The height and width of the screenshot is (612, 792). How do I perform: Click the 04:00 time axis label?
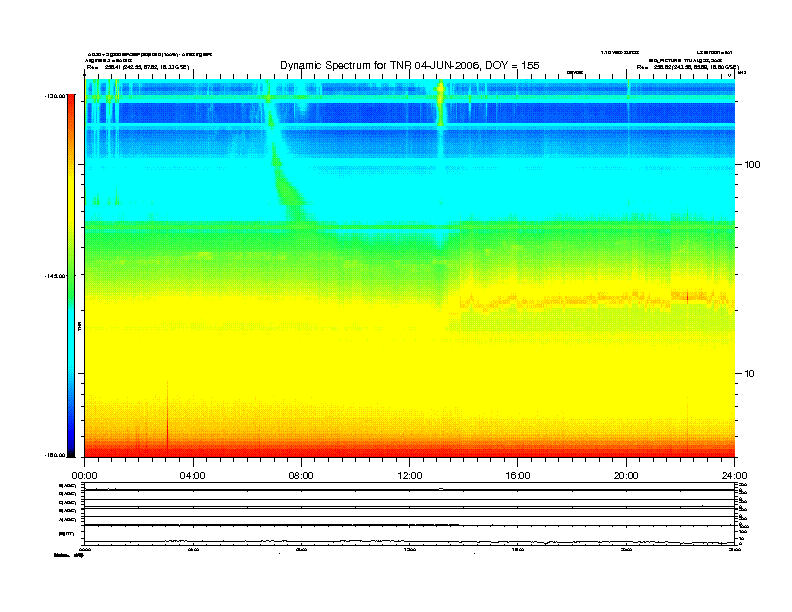(x=193, y=476)
